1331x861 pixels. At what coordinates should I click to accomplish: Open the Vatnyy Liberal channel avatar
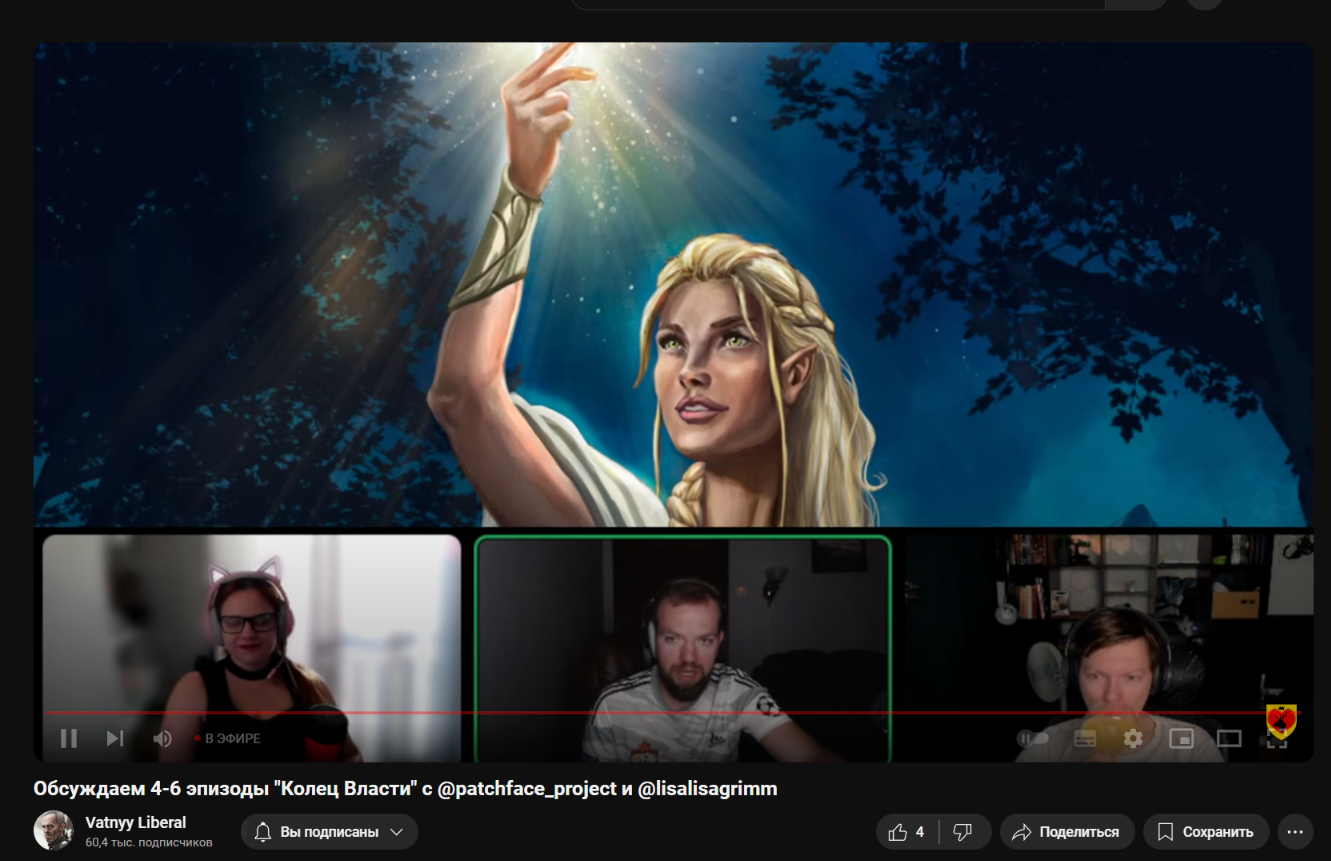pyautogui.click(x=53, y=831)
